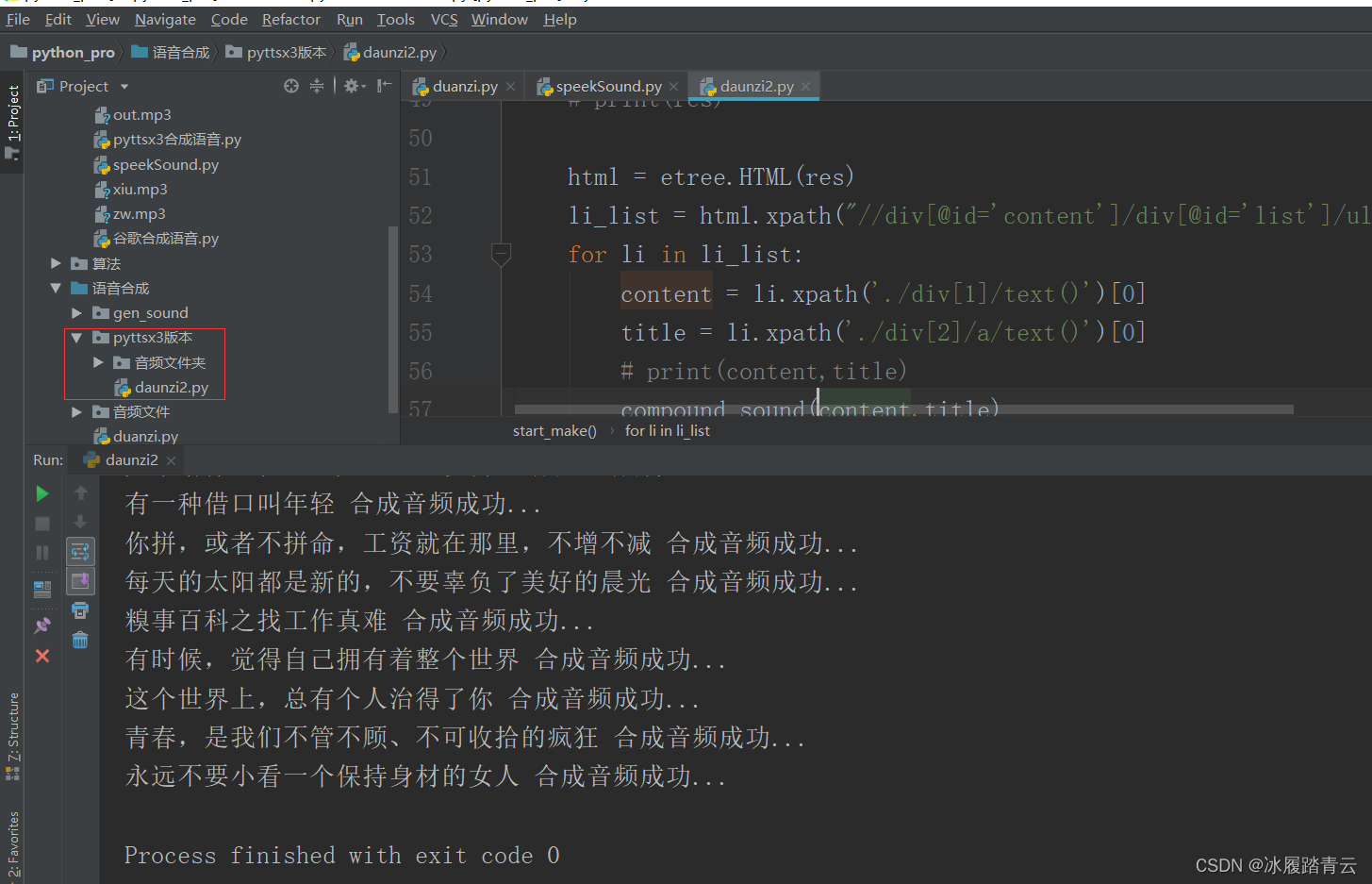Click start_make() in editor breadcrumbs
The height and width of the screenshot is (884, 1372).
click(554, 431)
